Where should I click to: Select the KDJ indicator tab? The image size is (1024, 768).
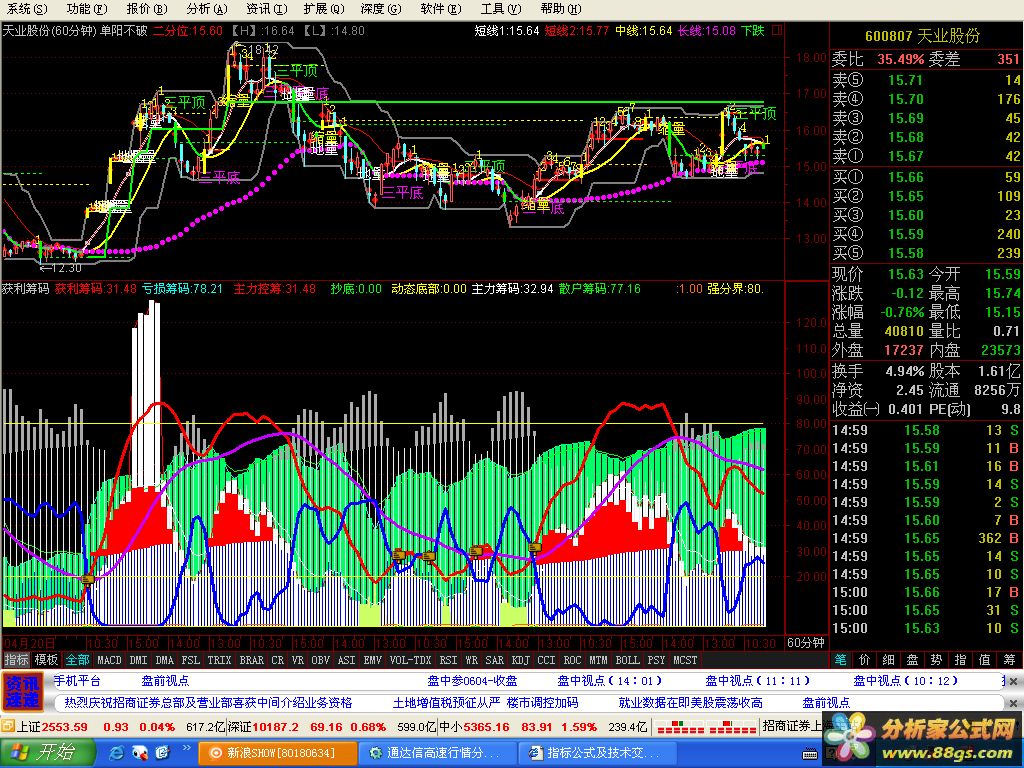[520, 660]
